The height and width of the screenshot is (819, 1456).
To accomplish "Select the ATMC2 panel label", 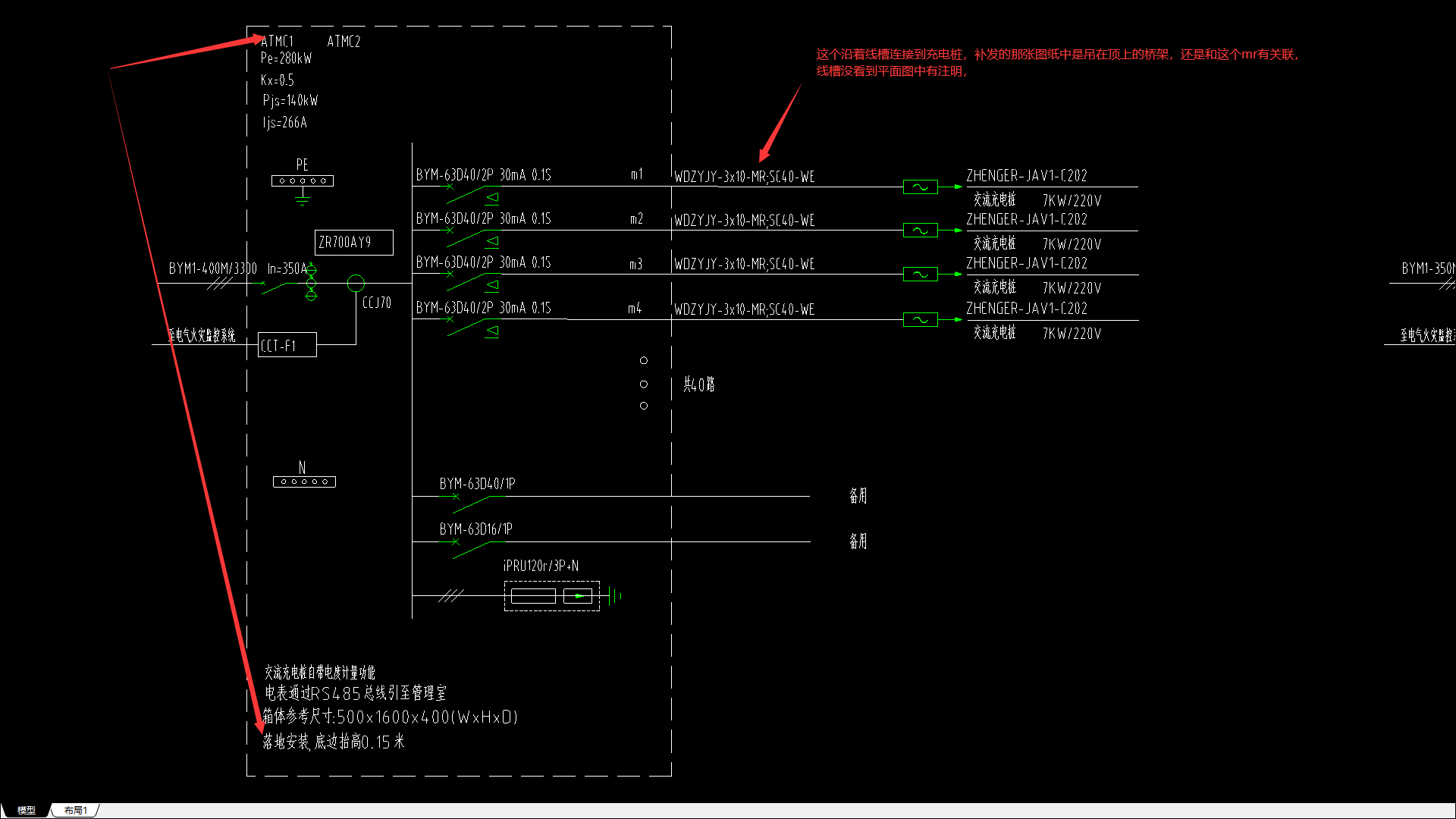I will [x=344, y=42].
